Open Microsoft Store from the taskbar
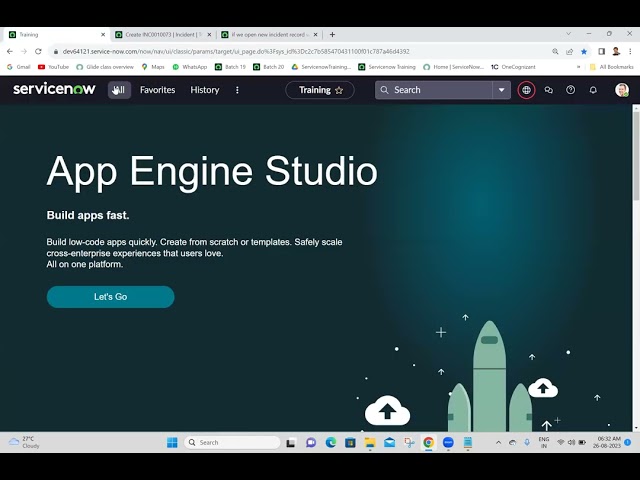This screenshot has width=640, height=480. (350, 442)
